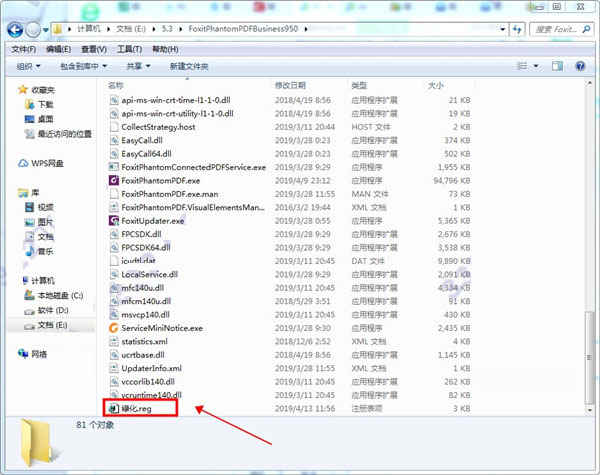Select the ucrtbase.dll file icon
Image resolution: width=600 pixels, height=475 pixels.
114,355
